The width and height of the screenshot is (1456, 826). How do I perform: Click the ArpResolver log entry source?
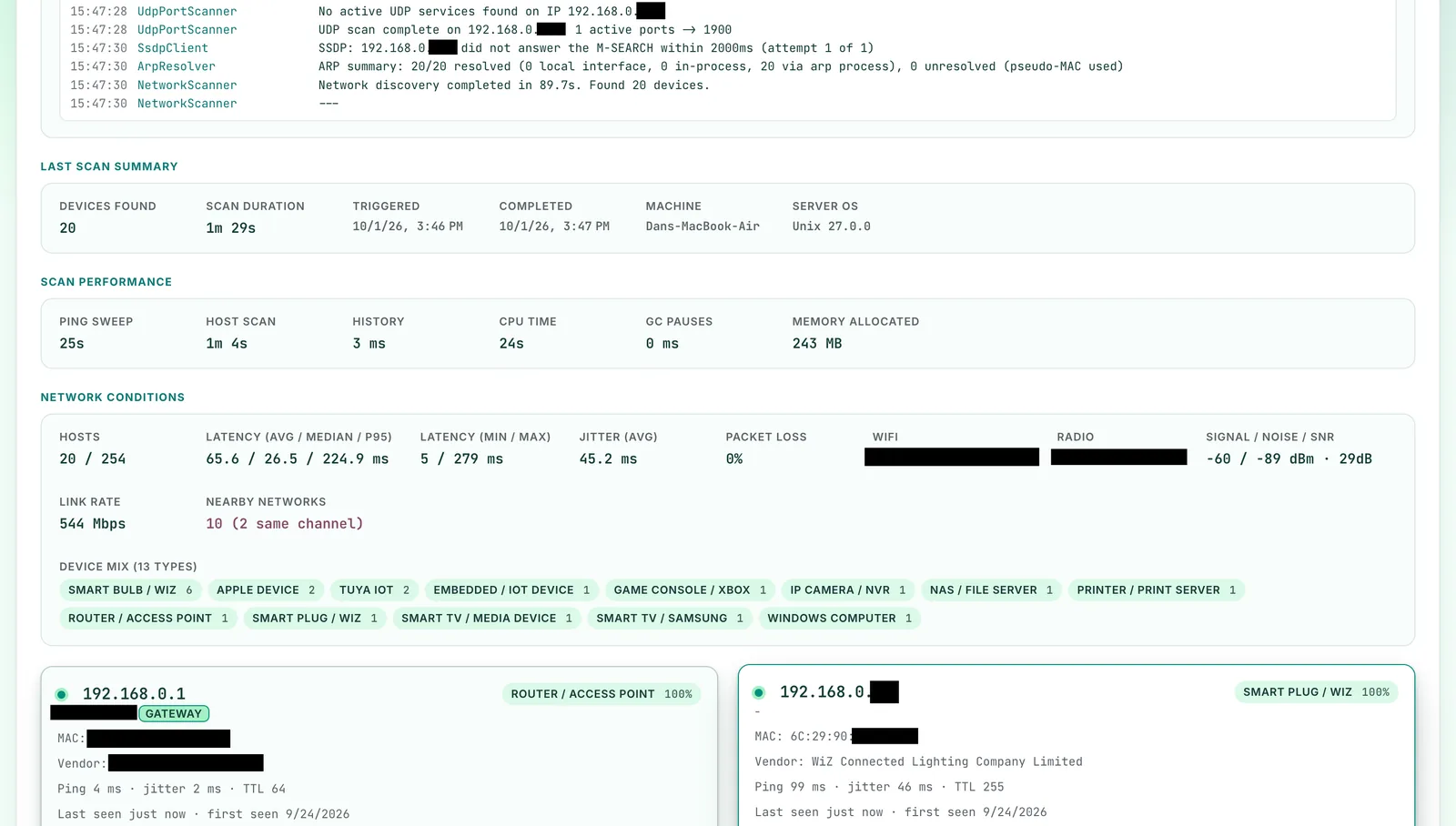coord(177,66)
